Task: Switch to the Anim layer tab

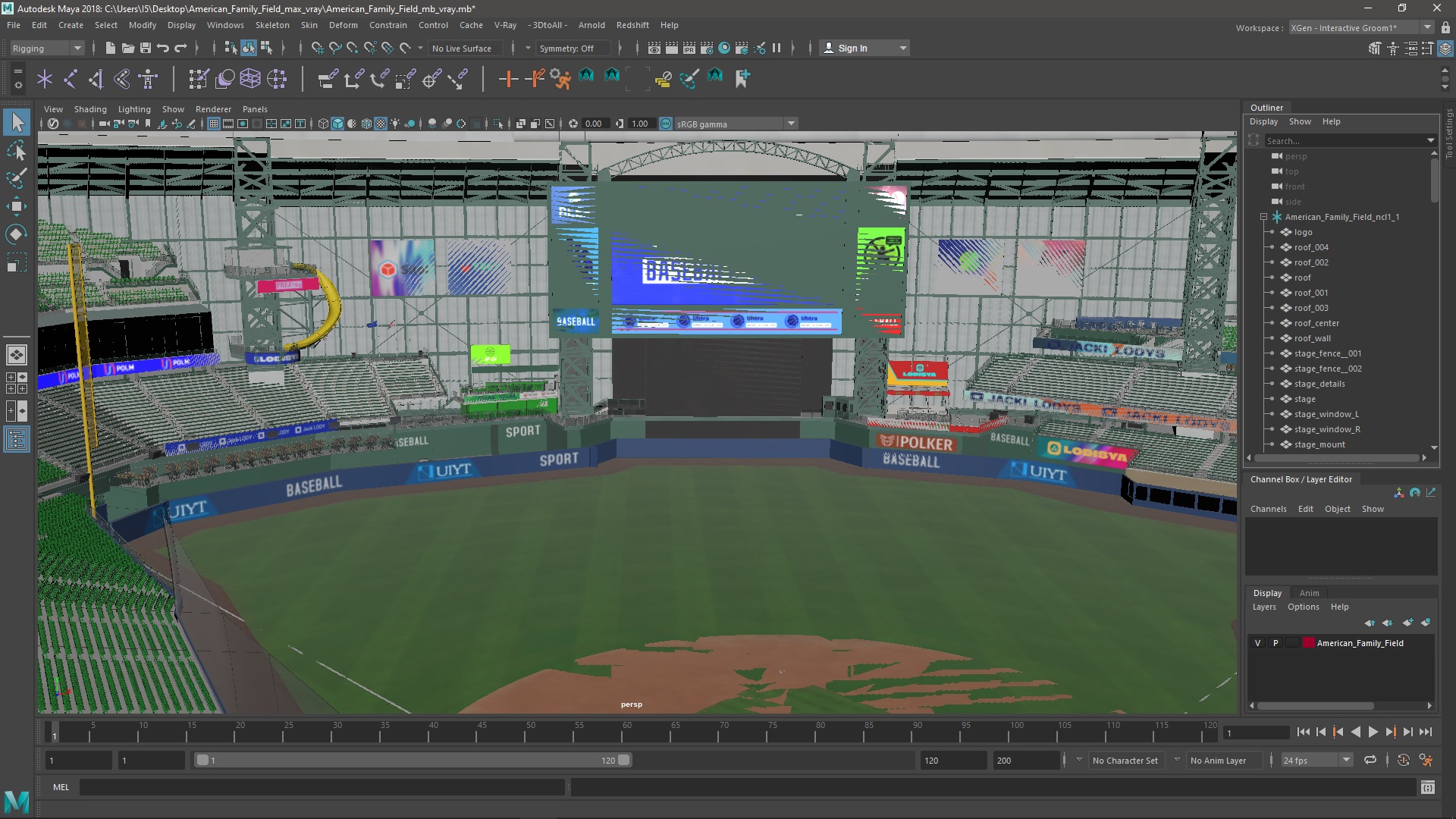Action: click(x=1309, y=593)
